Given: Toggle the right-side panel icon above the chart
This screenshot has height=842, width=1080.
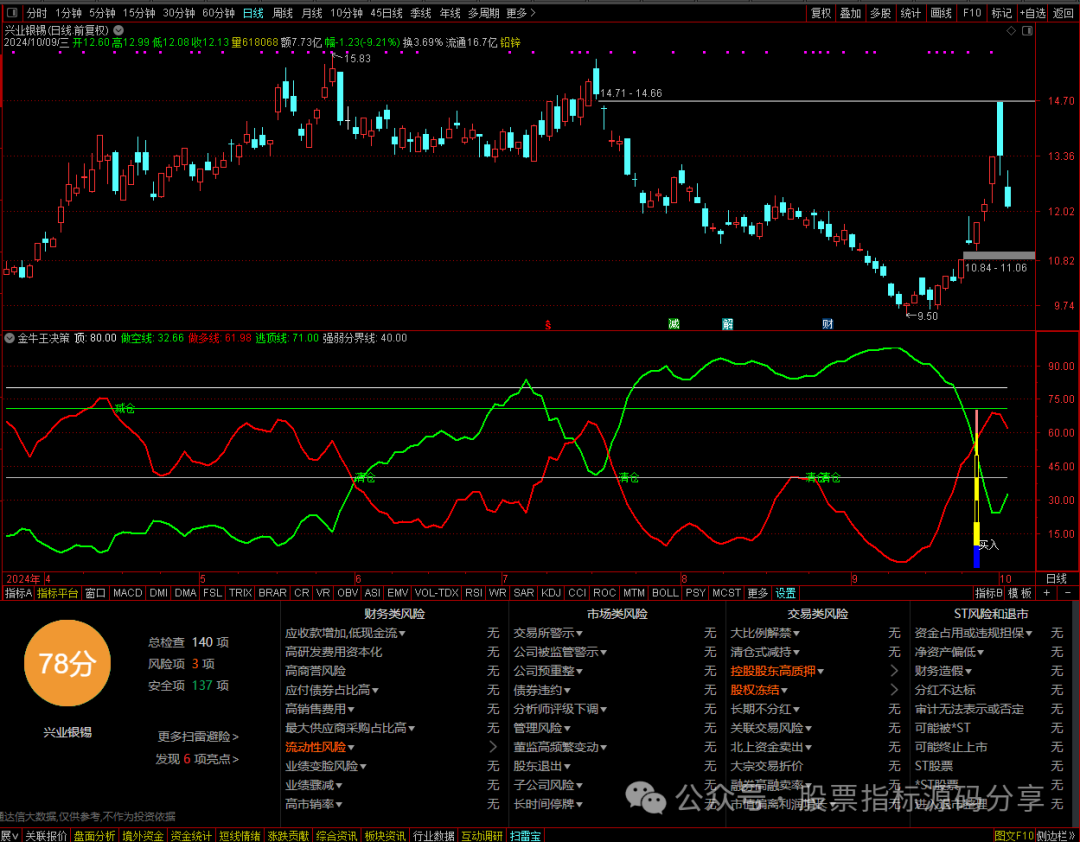Looking at the screenshot, I should point(1028,31).
